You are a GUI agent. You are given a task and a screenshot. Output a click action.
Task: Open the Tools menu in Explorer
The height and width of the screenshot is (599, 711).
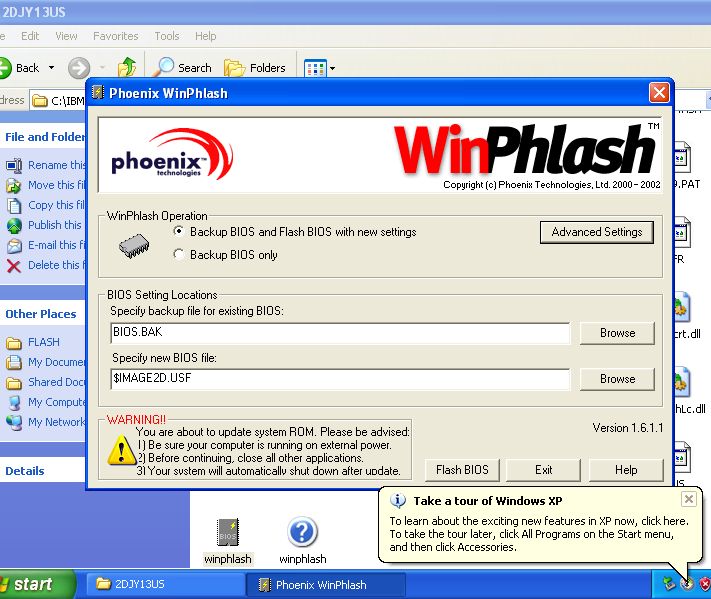tap(167, 36)
